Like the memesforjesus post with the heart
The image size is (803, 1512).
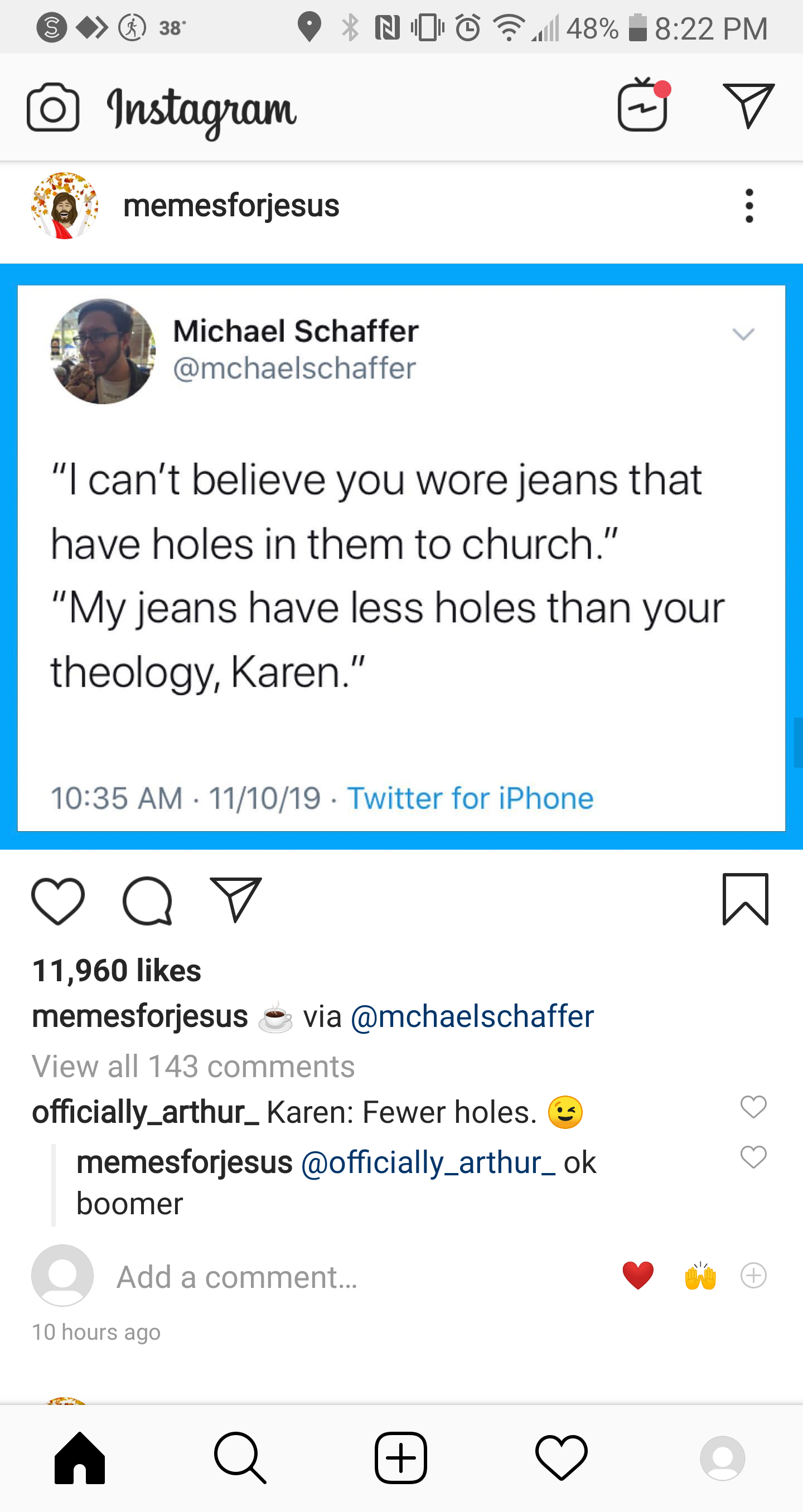click(x=58, y=901)
